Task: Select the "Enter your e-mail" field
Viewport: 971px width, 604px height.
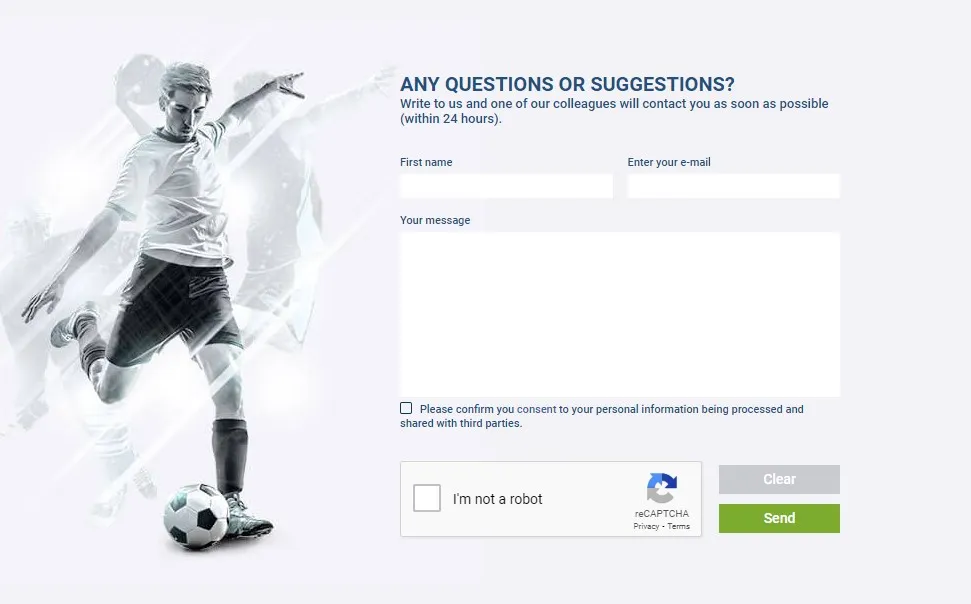Action: point(733,185)
